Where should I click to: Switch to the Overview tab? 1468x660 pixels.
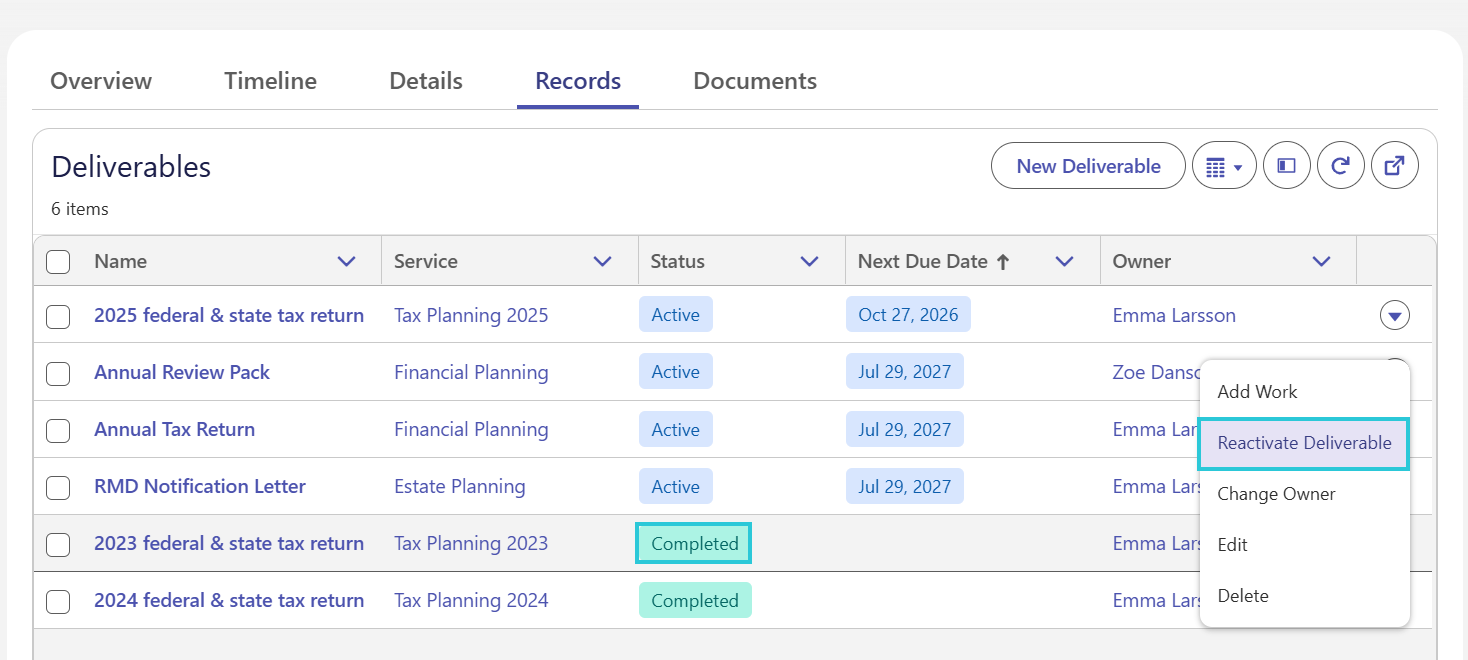click(101, 81)
